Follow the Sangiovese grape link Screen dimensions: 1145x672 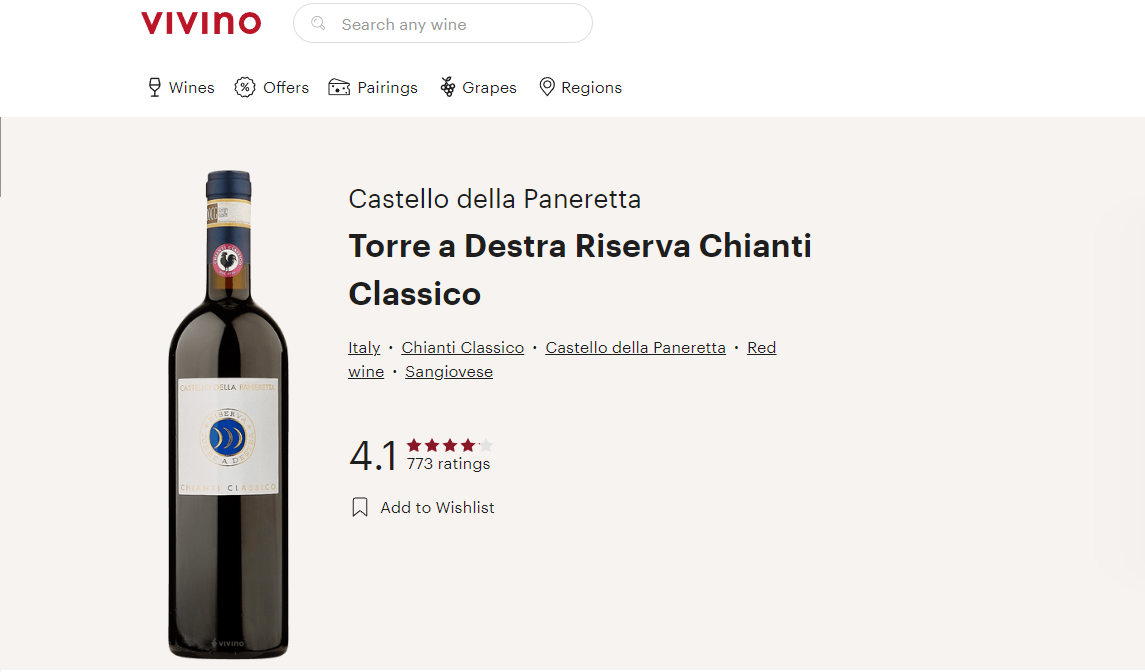click(x=449, y=372)
